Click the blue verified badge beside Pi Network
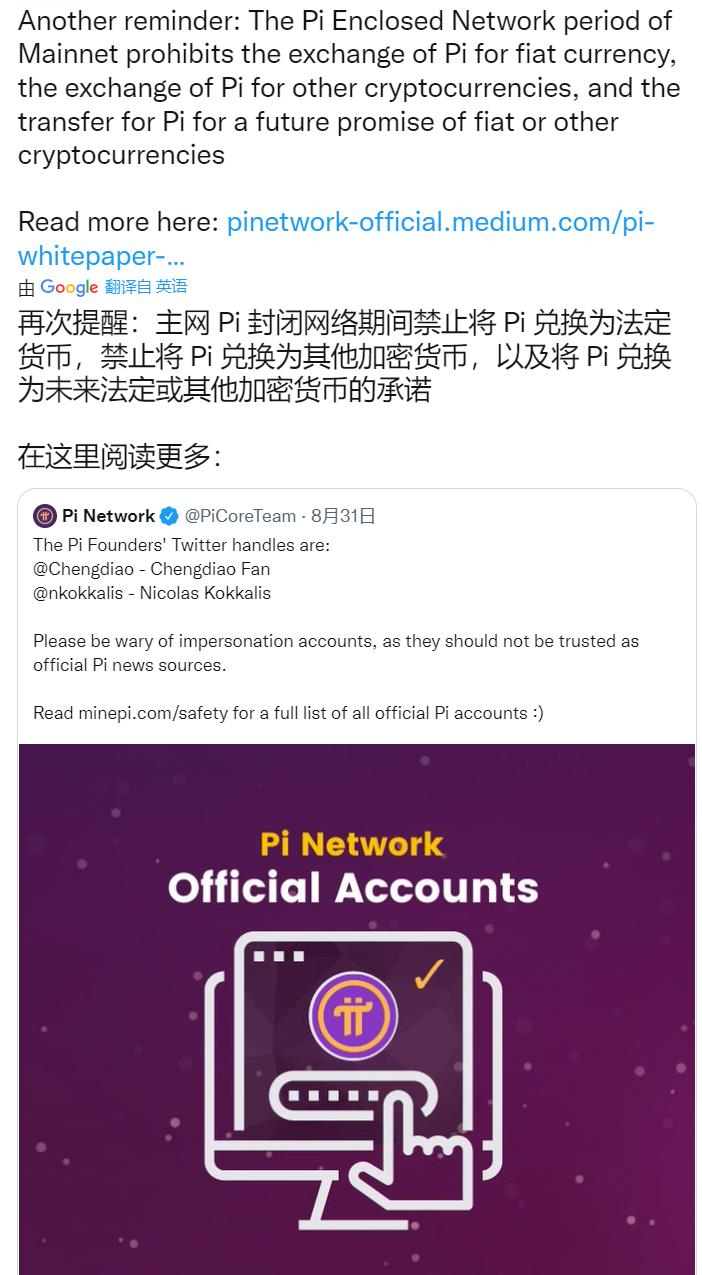702x1275 pixels. pos(169,516)
